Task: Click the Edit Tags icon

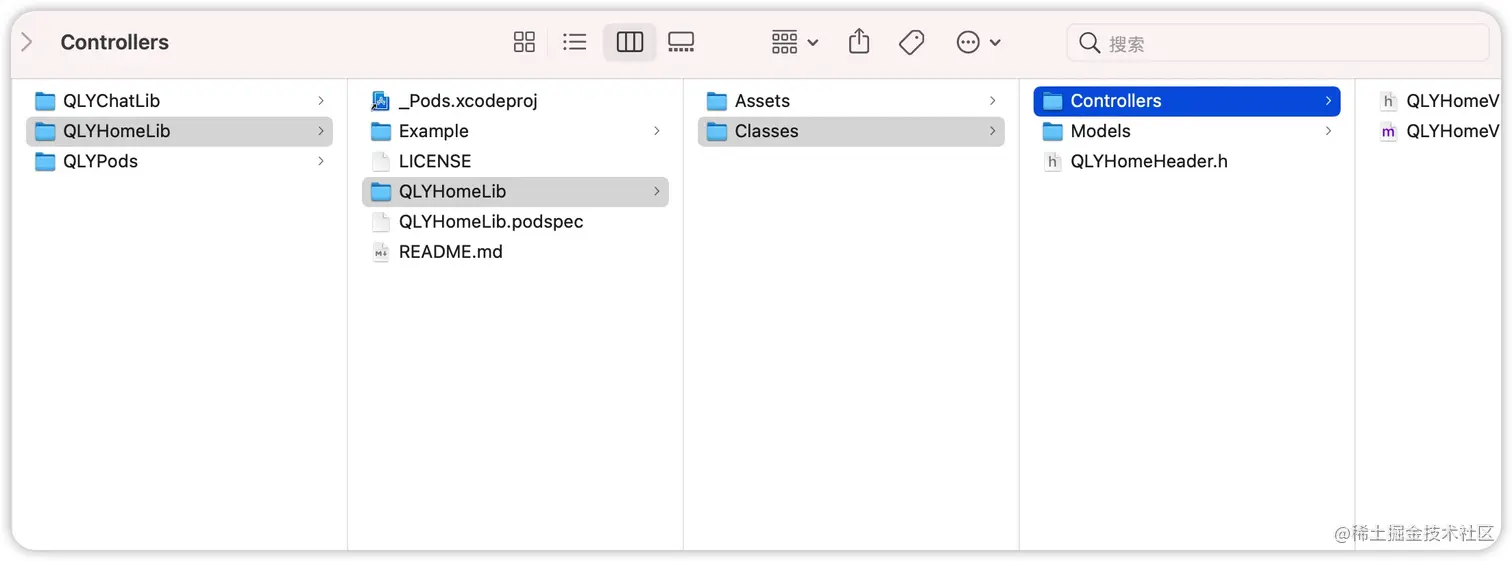Action: (911, 42)
